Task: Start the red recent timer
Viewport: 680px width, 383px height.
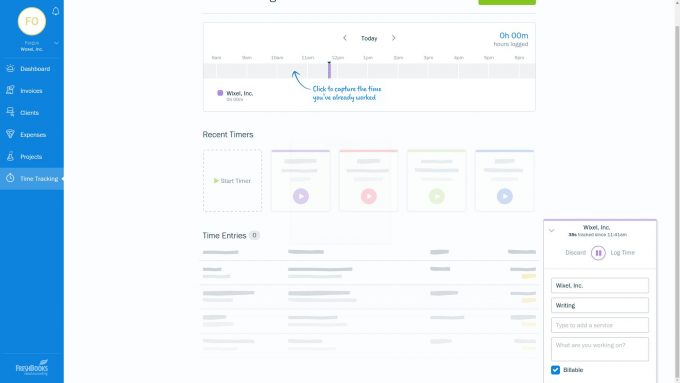Action: [369, 196]
